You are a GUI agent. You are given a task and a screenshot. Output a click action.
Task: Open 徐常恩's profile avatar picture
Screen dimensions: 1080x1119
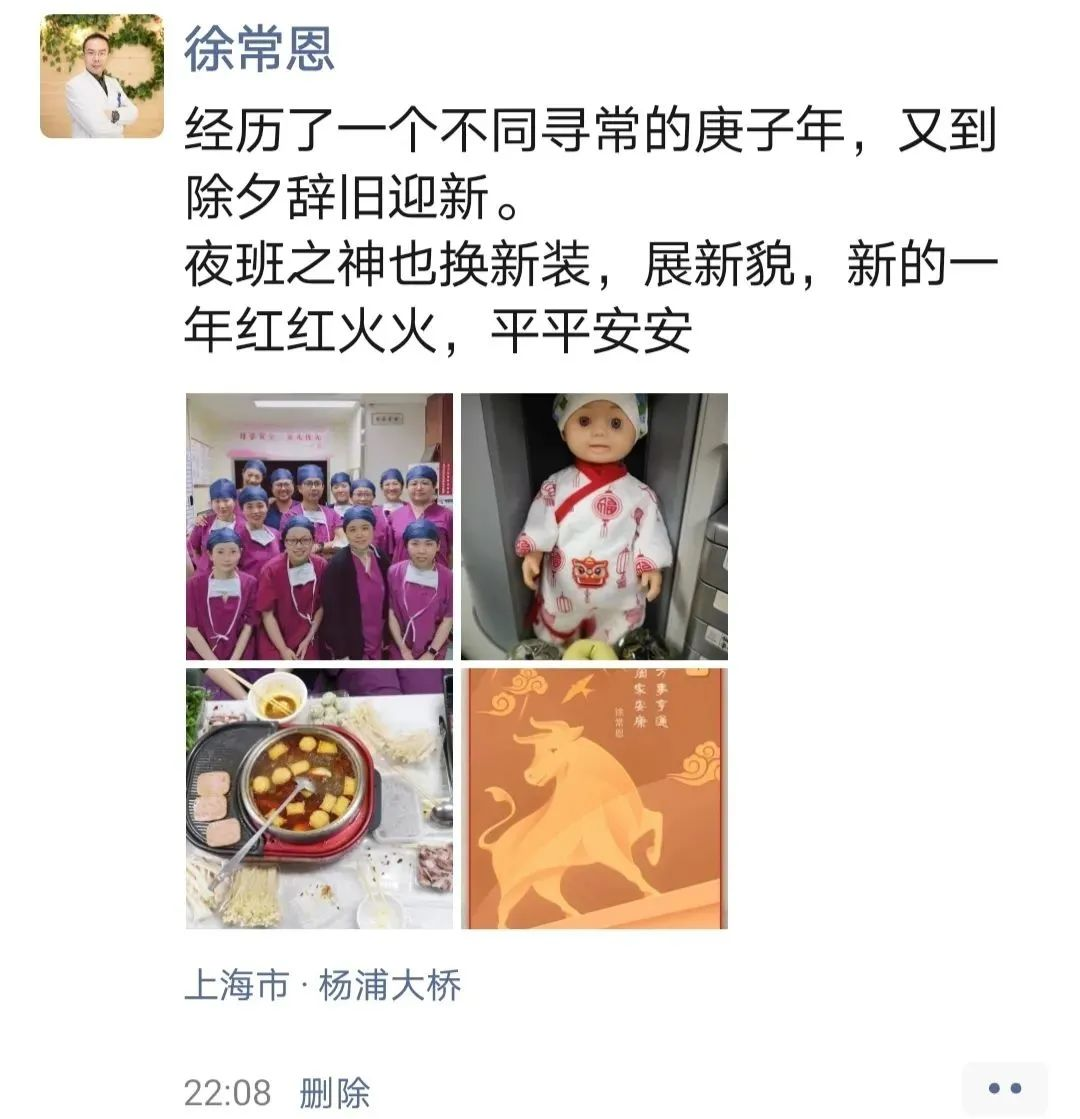pos(101,76)
